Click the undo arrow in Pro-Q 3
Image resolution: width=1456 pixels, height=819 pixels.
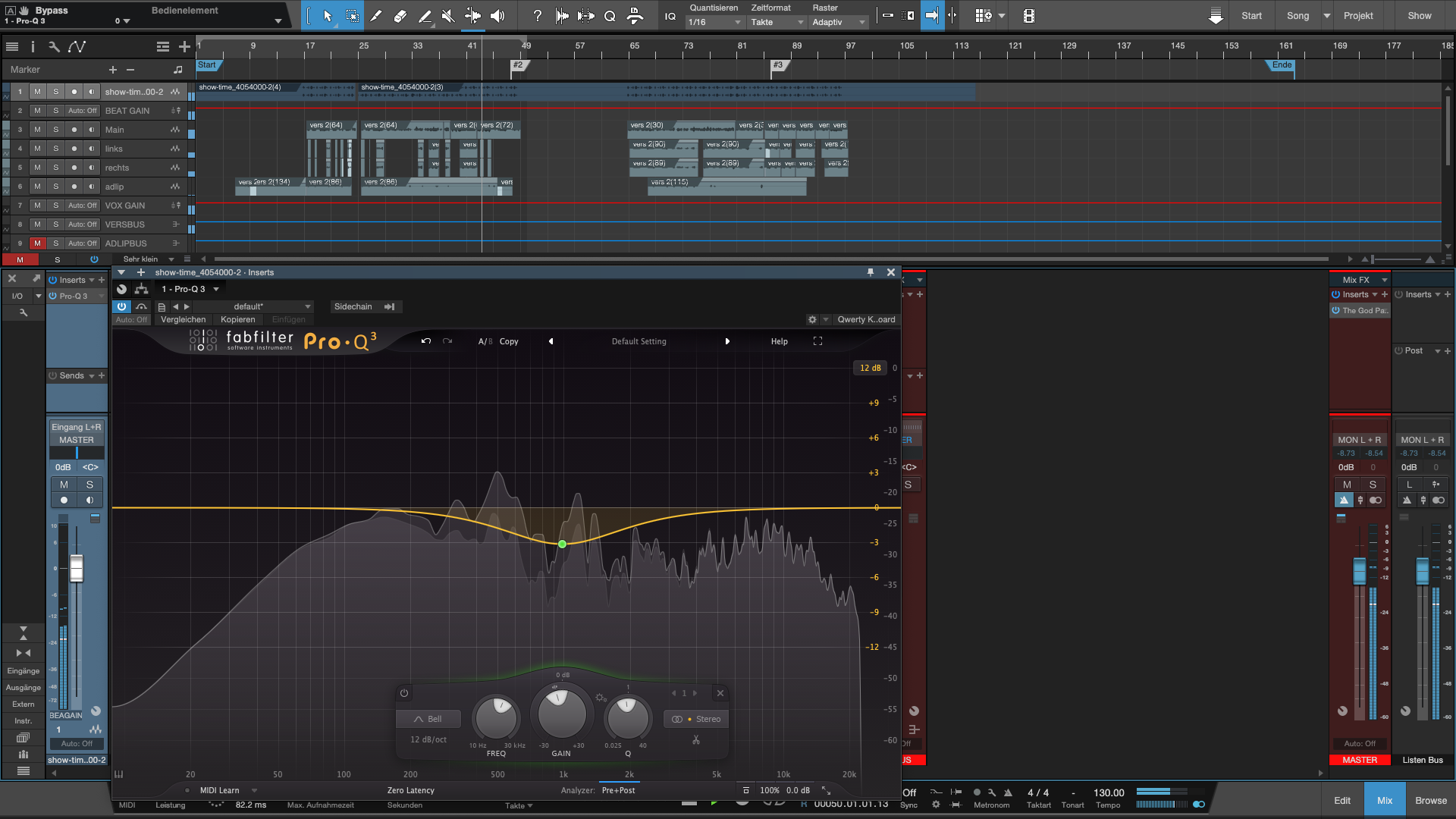point(426,341)
